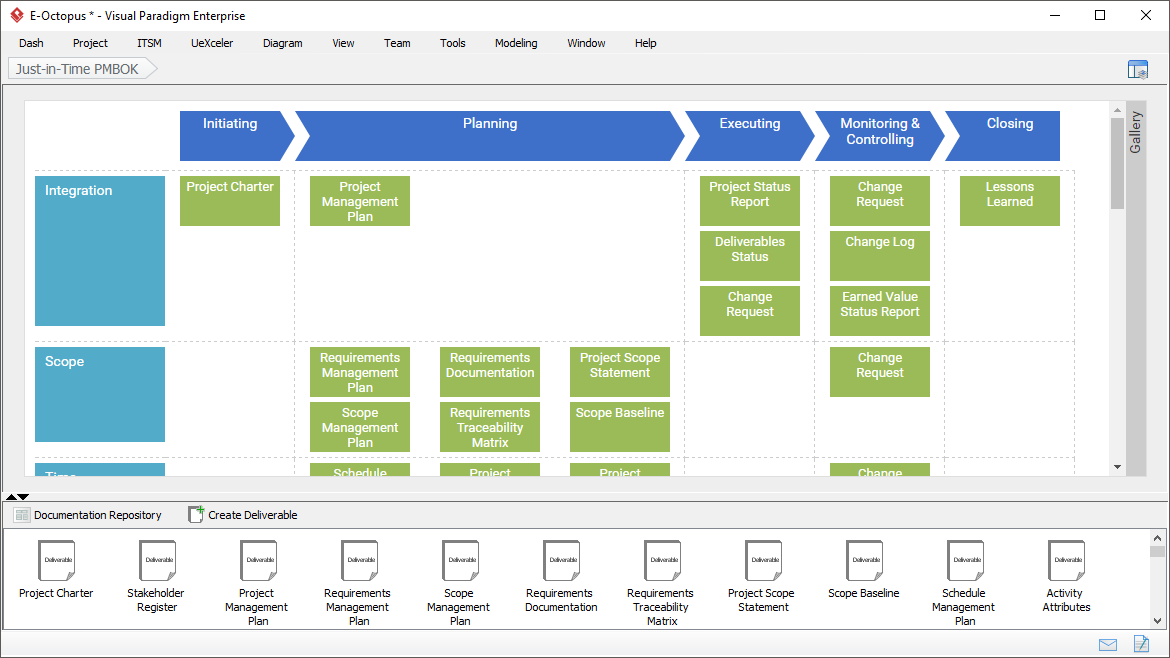The width and height of the screenshot is (1170, 658).
Task: Click the Scope Baseline thumbnail at the bottom
Action: click(863, 561)
